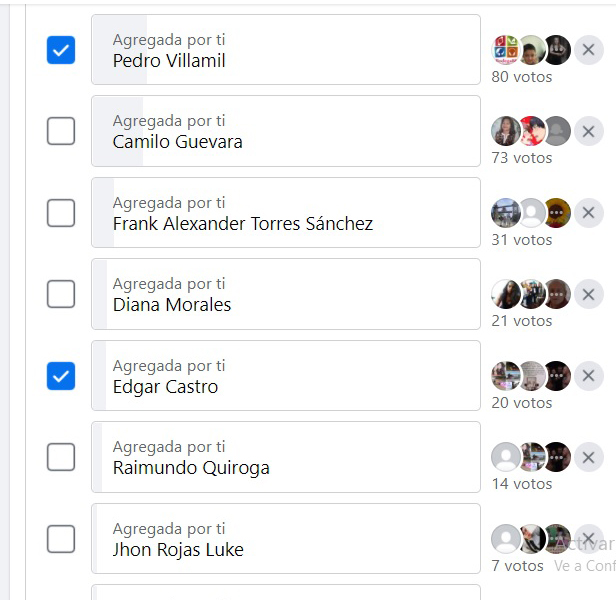
Task: Check the Jhon Rojas Luke checkbox
Action: pos(61,539)
